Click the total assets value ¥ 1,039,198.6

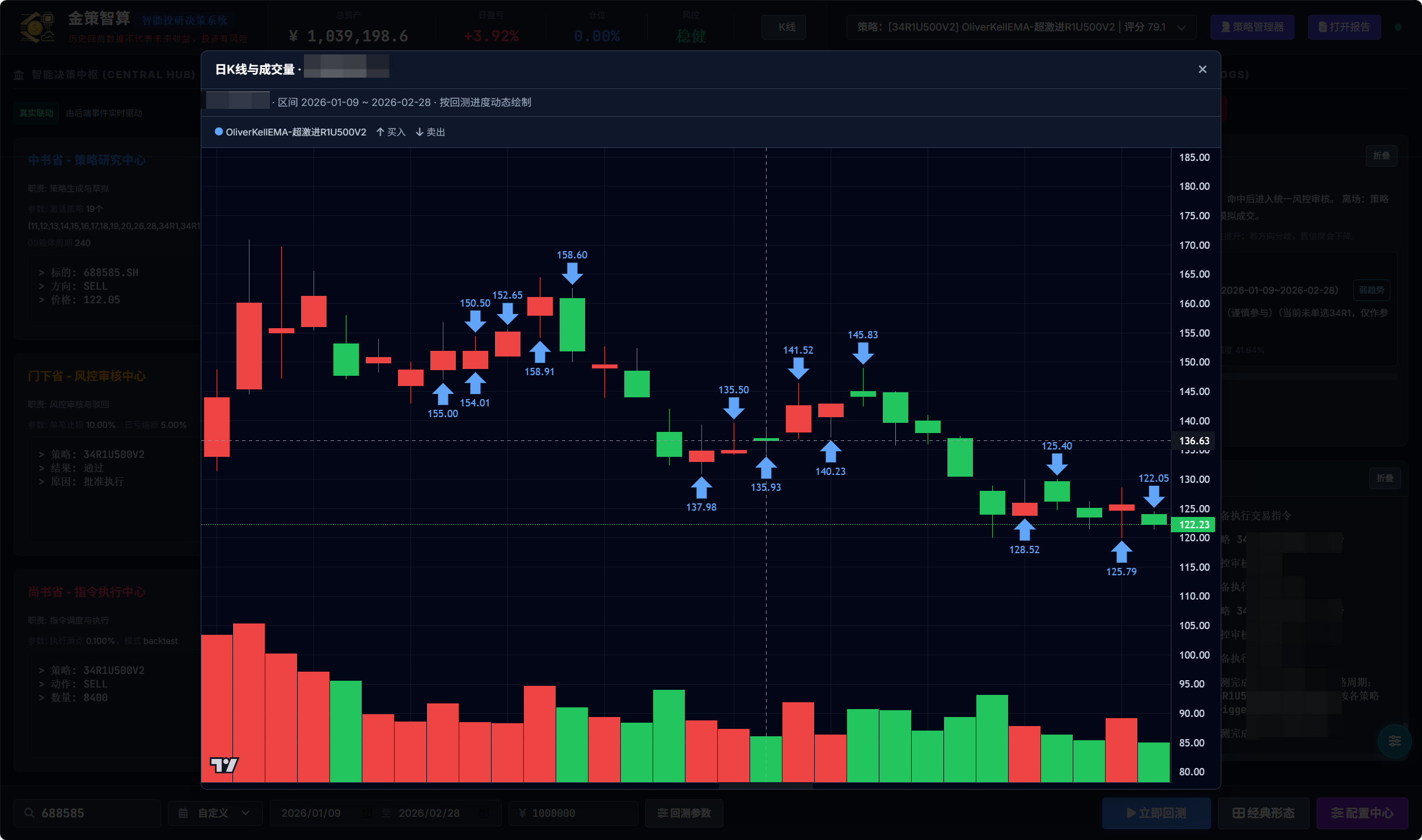348,36
